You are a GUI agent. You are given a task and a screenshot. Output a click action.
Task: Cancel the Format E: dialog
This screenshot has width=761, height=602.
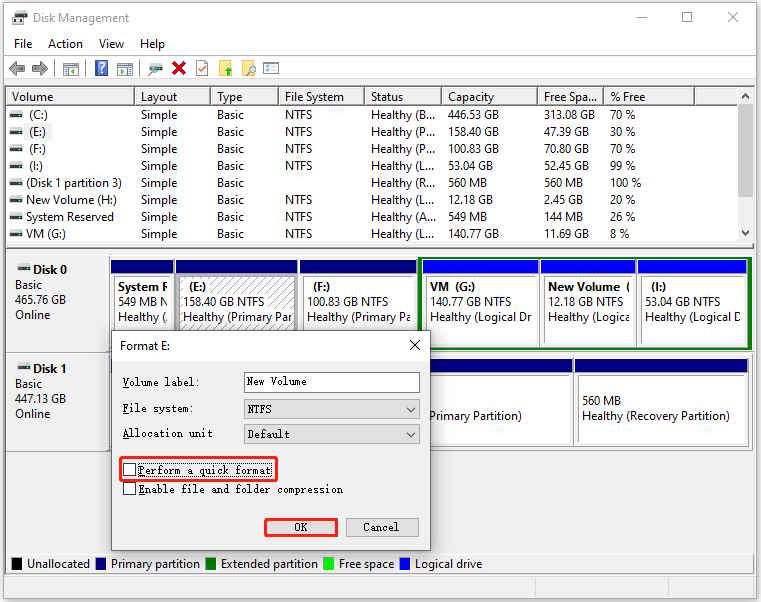point(380,527)
